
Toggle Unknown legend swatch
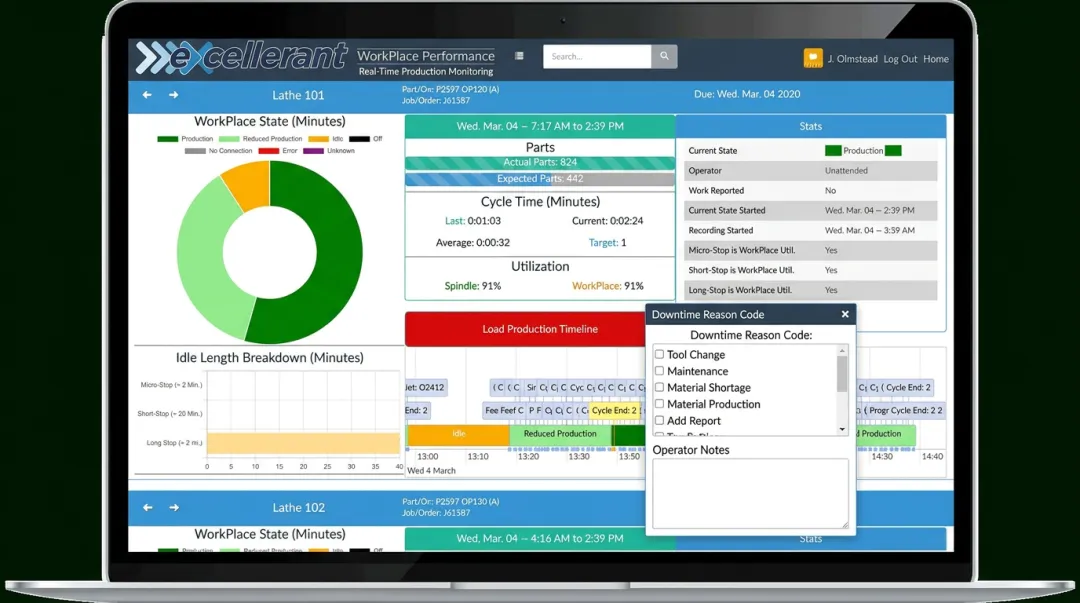(313, 151)
